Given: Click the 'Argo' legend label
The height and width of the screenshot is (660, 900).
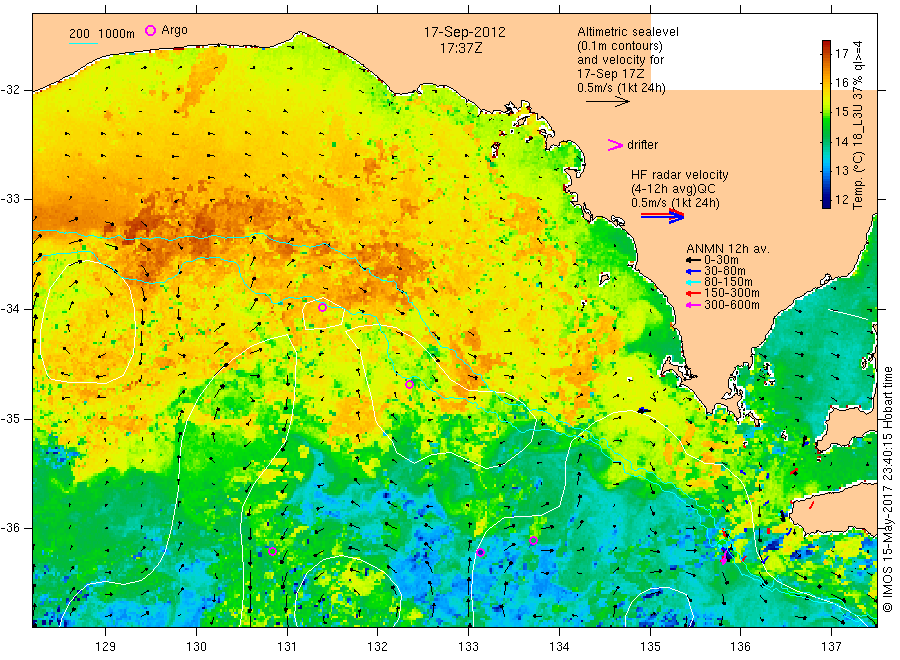Looking at the screenshot, I should click(174, 30).
